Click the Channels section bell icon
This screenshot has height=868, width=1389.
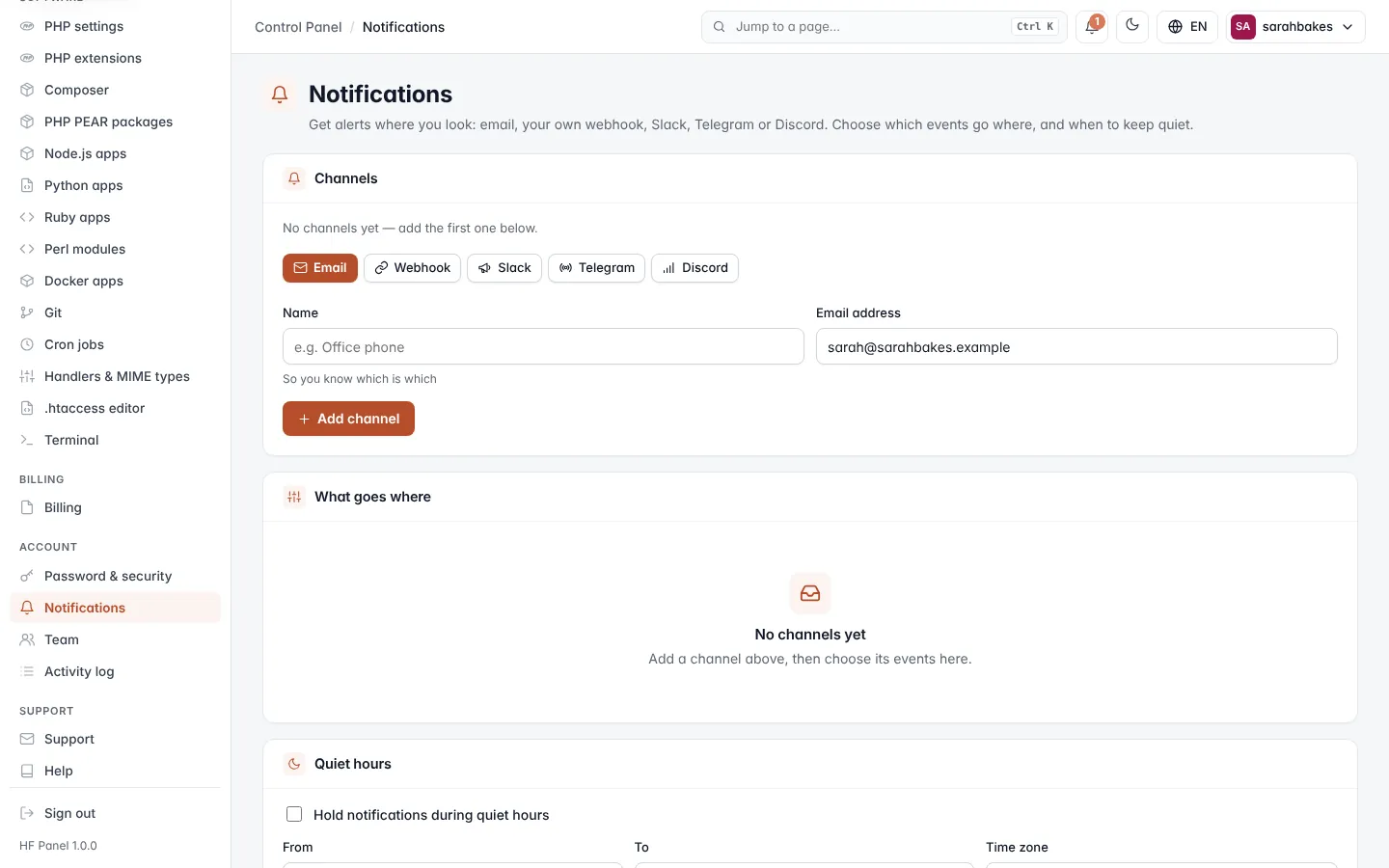click(294, 178)
